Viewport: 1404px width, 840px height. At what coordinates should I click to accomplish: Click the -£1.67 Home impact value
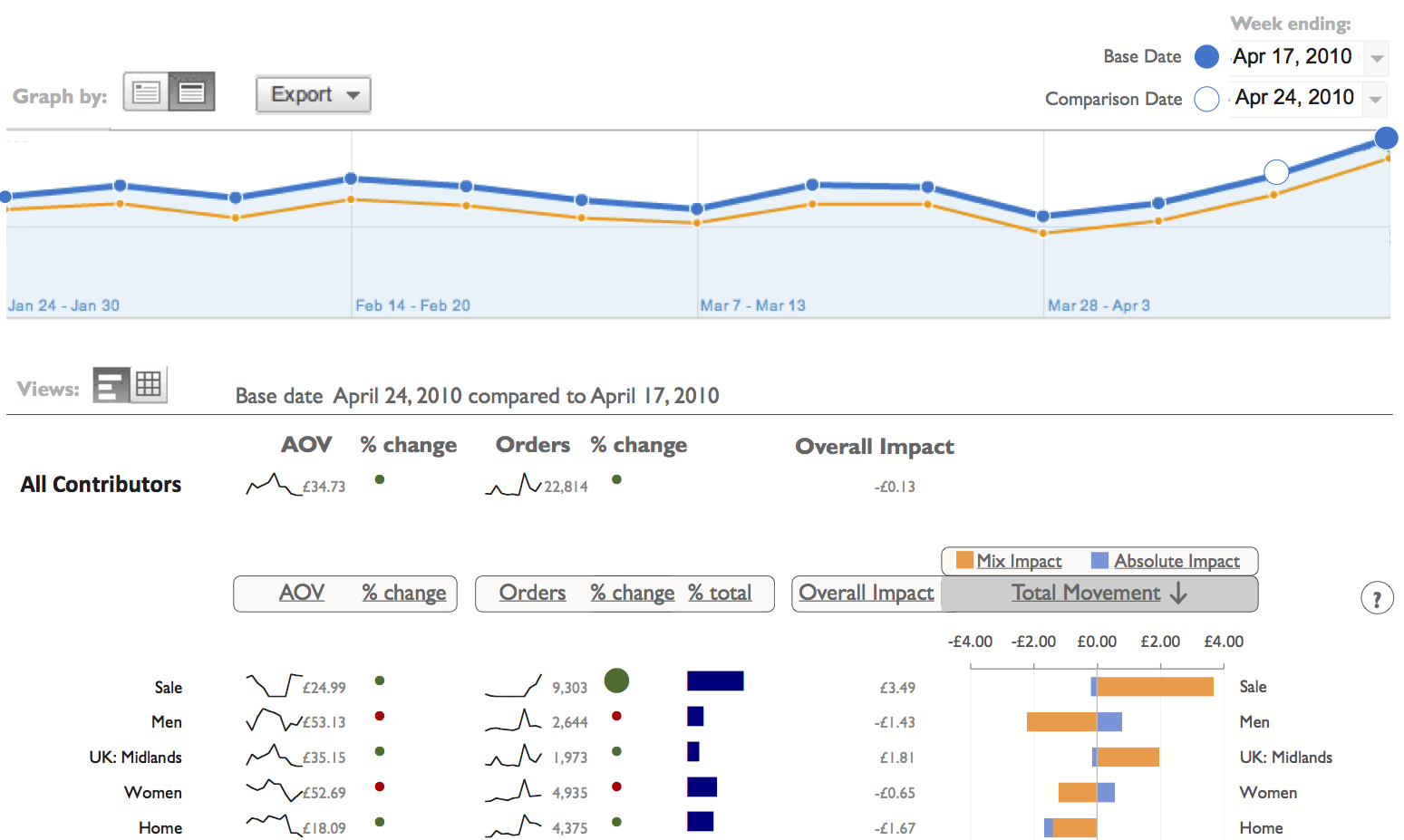click(x=895, y=828)
